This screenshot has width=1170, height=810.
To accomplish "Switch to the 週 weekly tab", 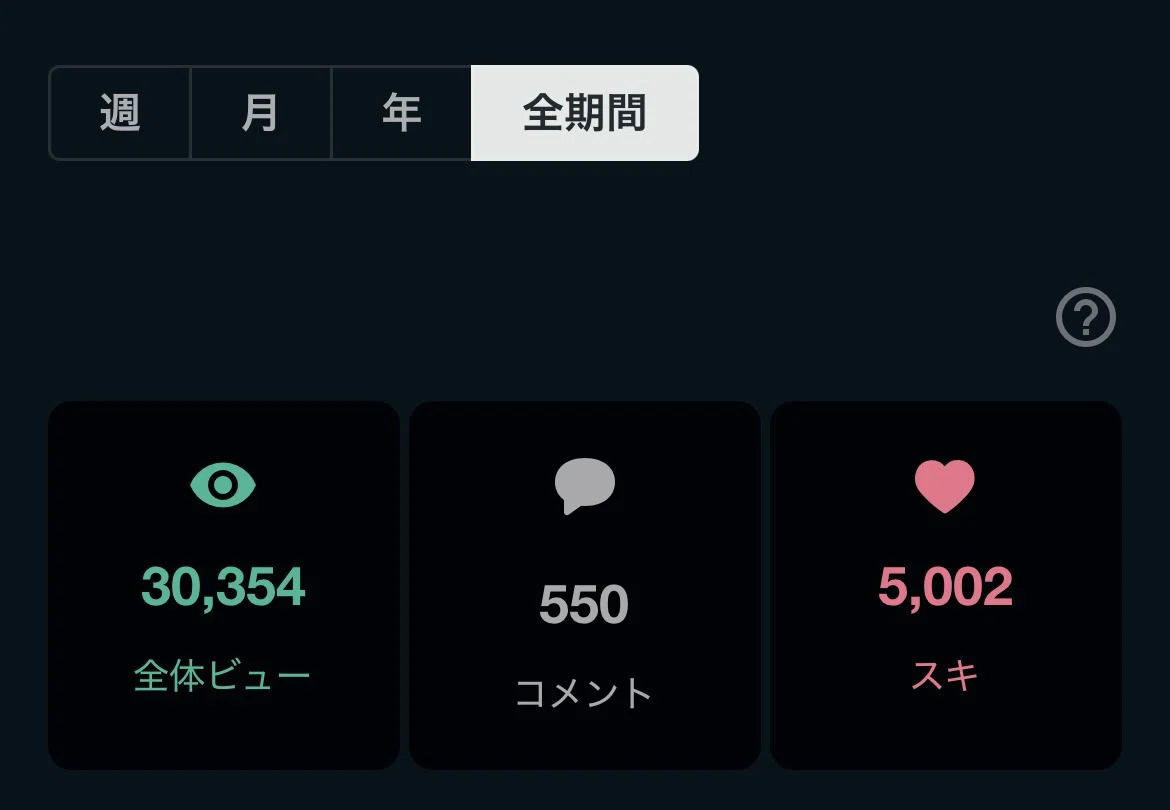I will coord(119,113).
